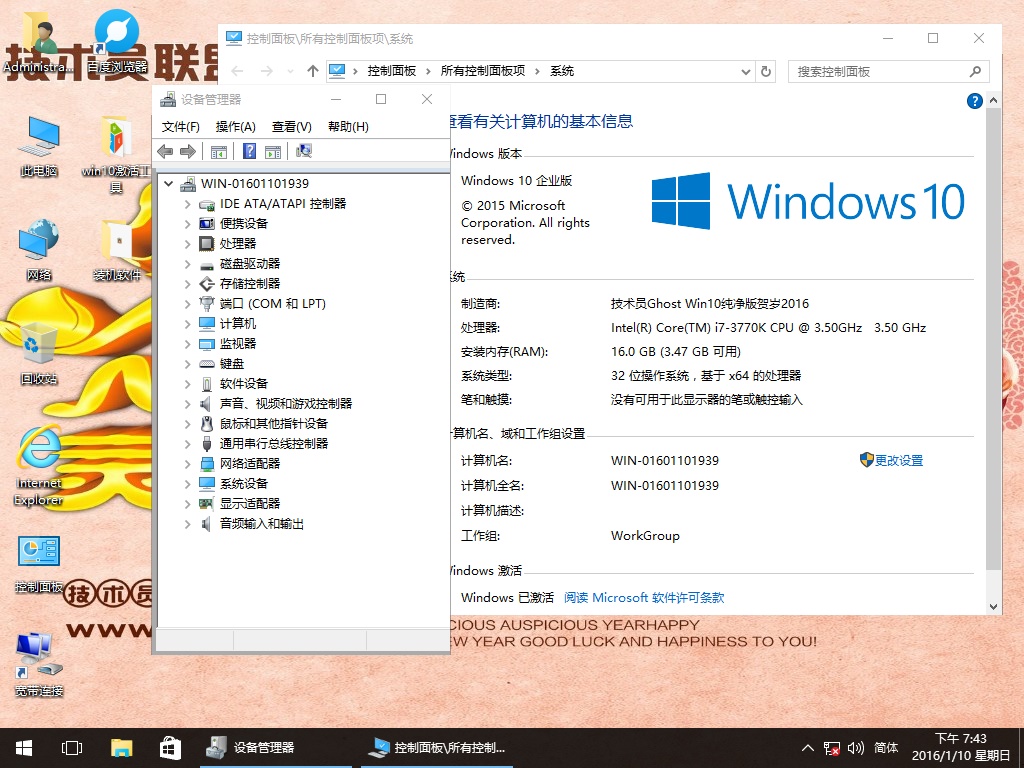The height and width of the screenshot is (768, 1024).
Task: Expand the 通用串行总线控制器 tree node
Action: (187, 444)
